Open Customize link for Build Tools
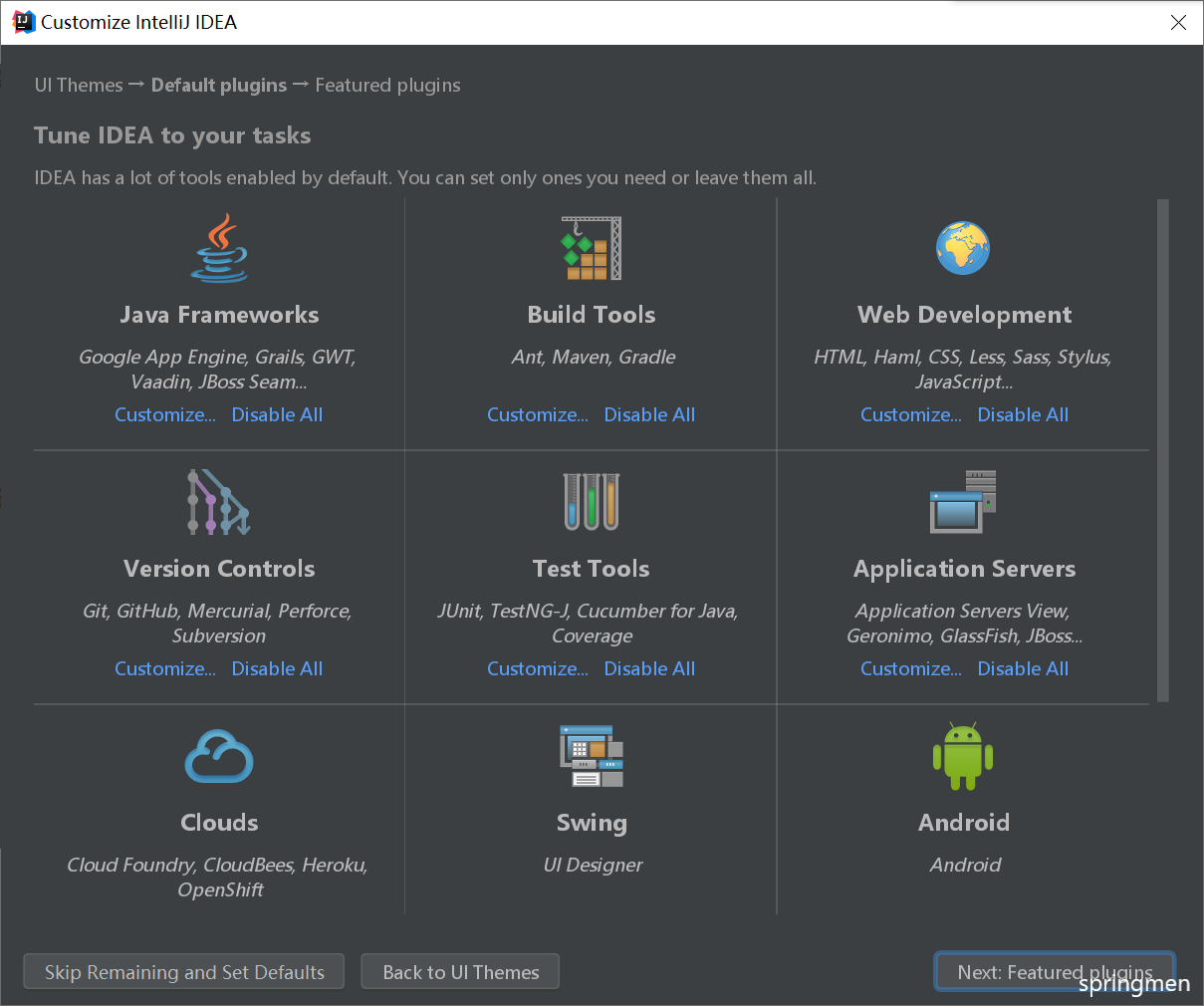 point(538,414)
